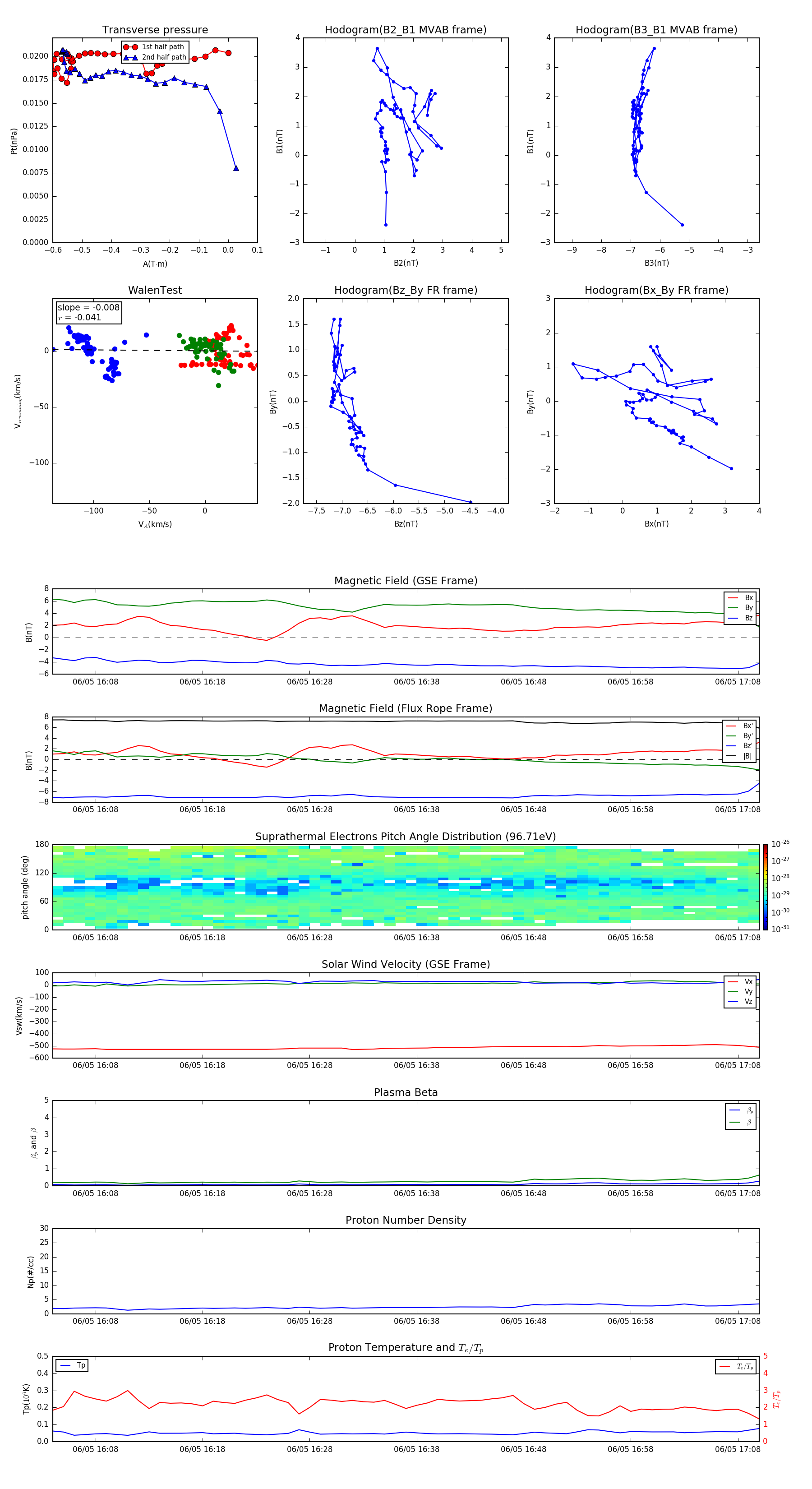The height and width of the screenshot is (1489, 812).
Task: Select 'Bz' in GSE magnetic field legend
Action: pos(741,618)
